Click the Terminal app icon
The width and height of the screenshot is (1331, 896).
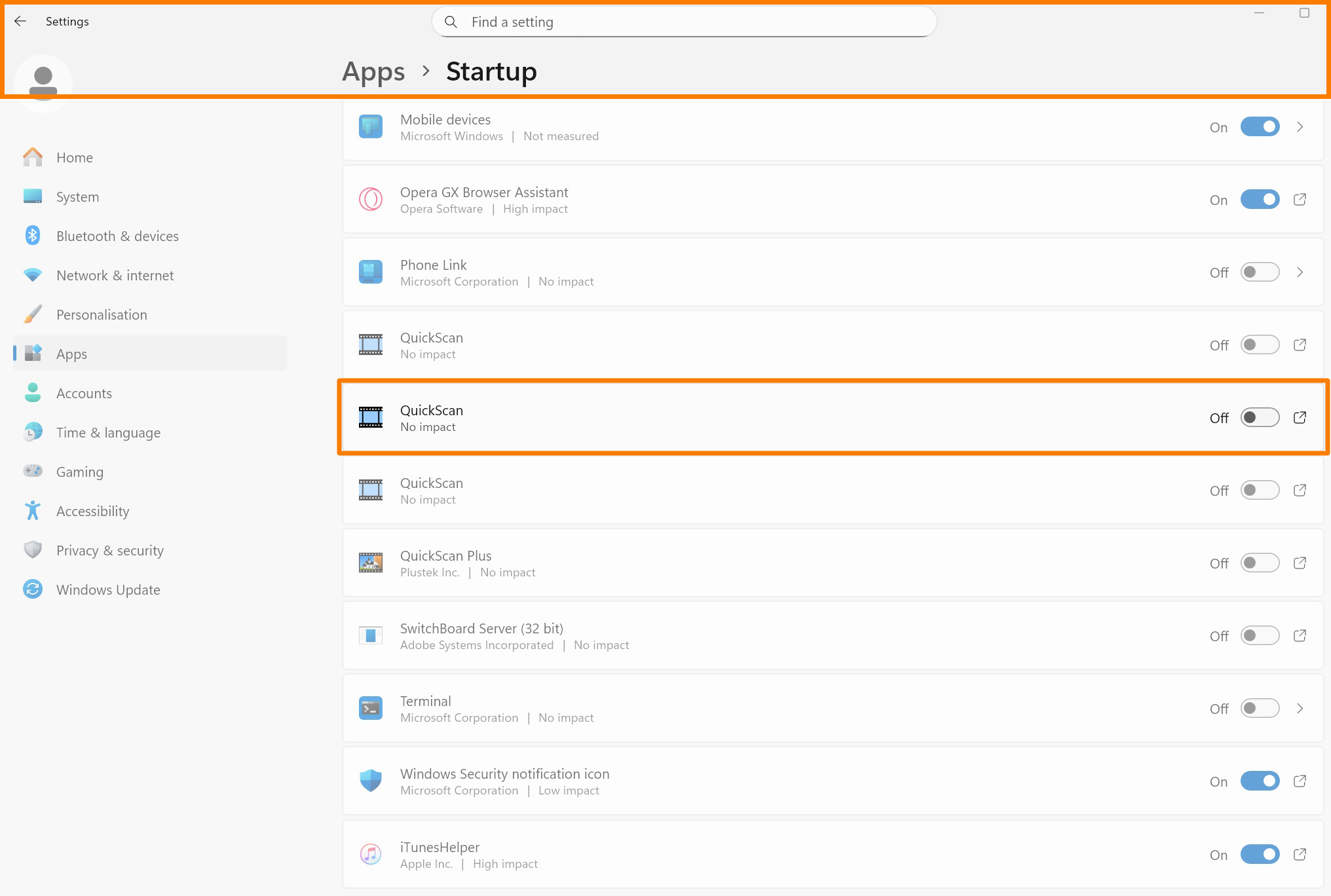pyautogui.click(x=371, y=709)
